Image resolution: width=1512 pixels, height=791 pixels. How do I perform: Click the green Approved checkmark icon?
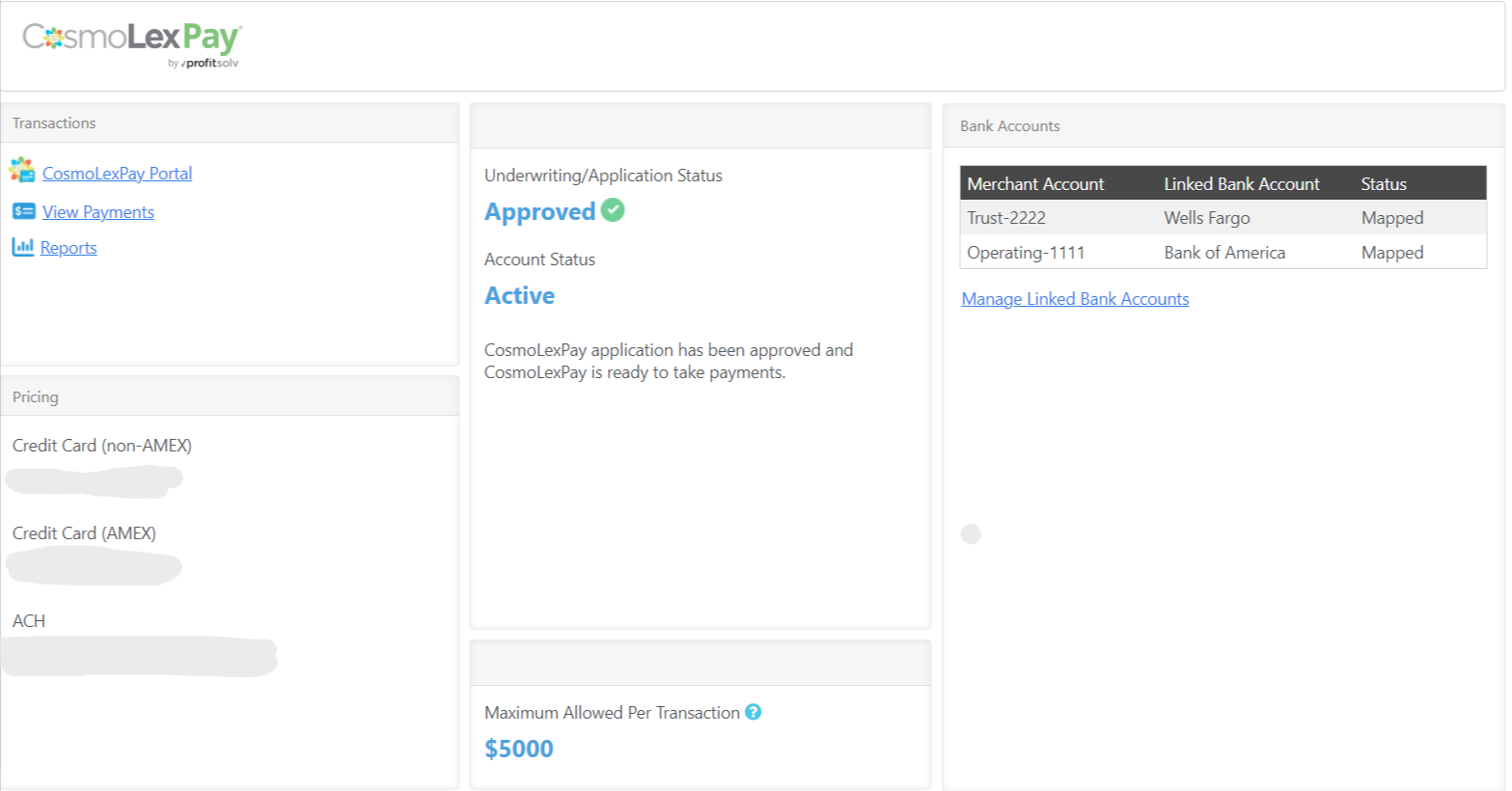tap(613, 209)
